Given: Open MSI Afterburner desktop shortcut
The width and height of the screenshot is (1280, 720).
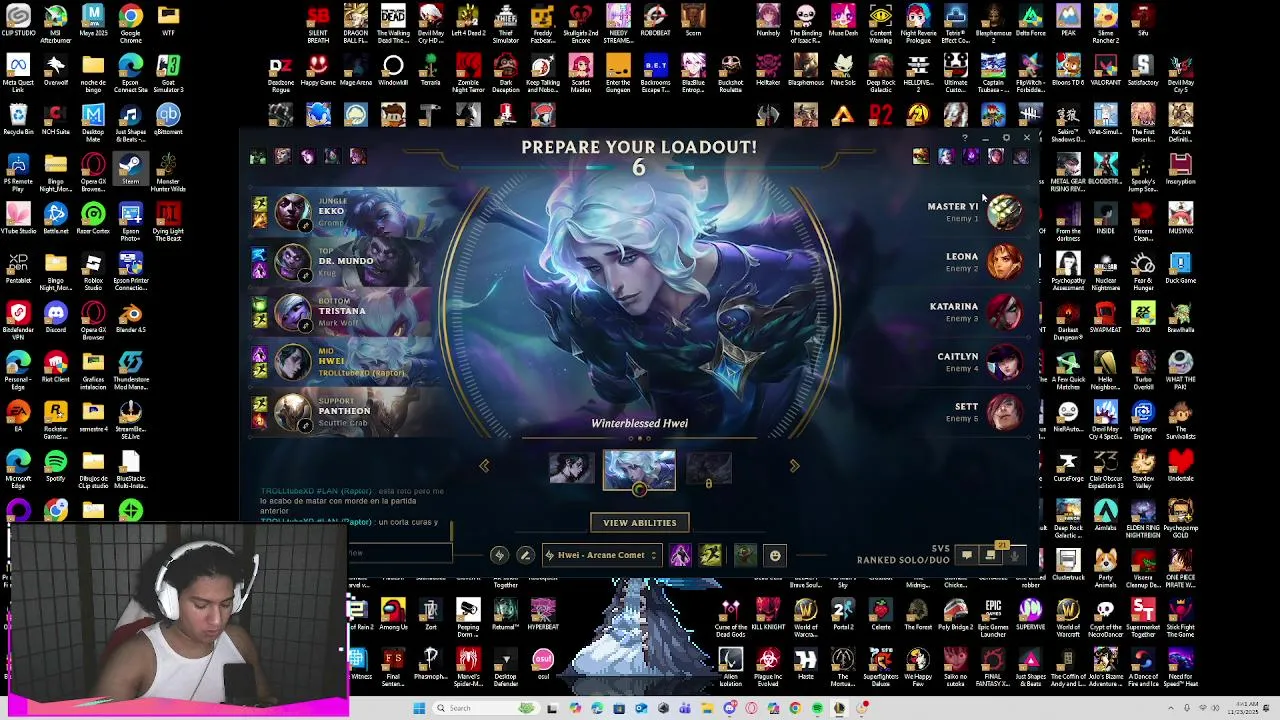Looking at the screenshot, I should coord(55,22).
